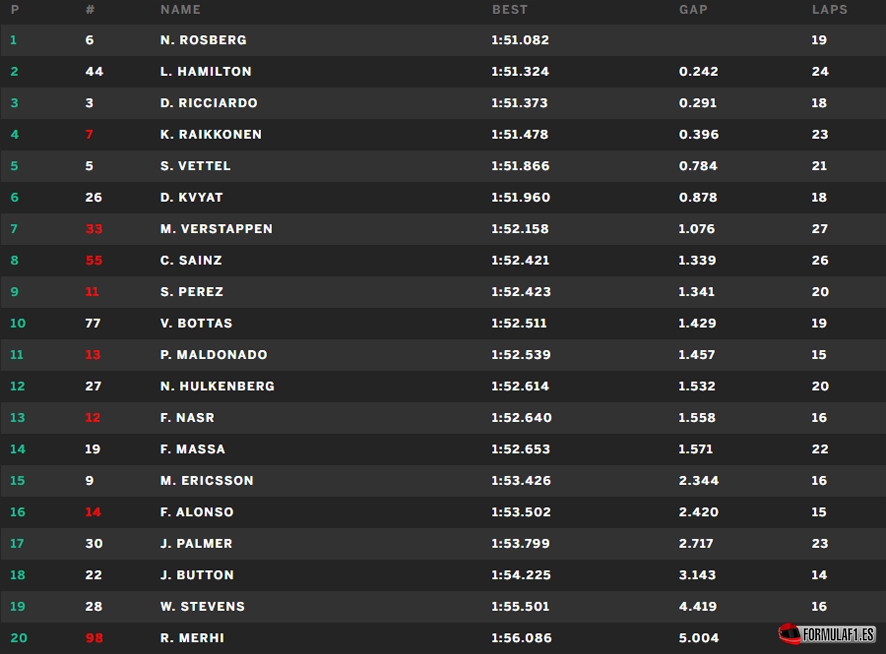Viewport: 886px width, 654px height.
Task: Click S. Vettel's best time 1:51.866
Action: click(x=520, y=166)
